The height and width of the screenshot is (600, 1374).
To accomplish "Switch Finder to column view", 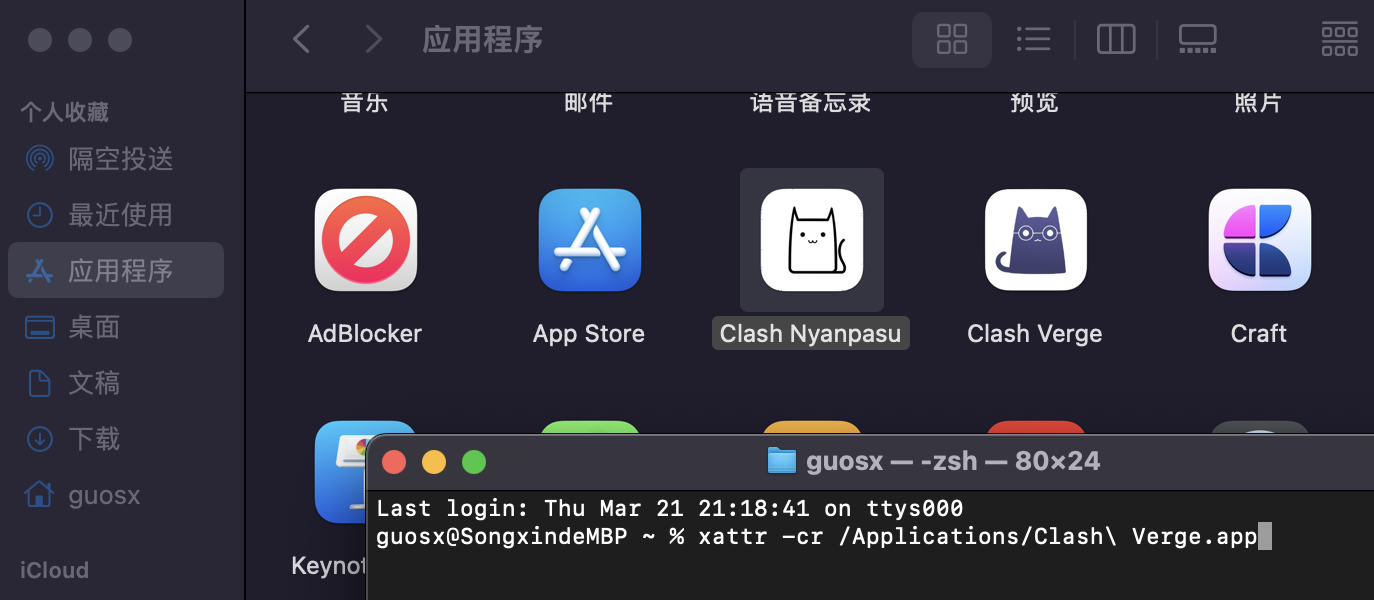I will 1115,39.
